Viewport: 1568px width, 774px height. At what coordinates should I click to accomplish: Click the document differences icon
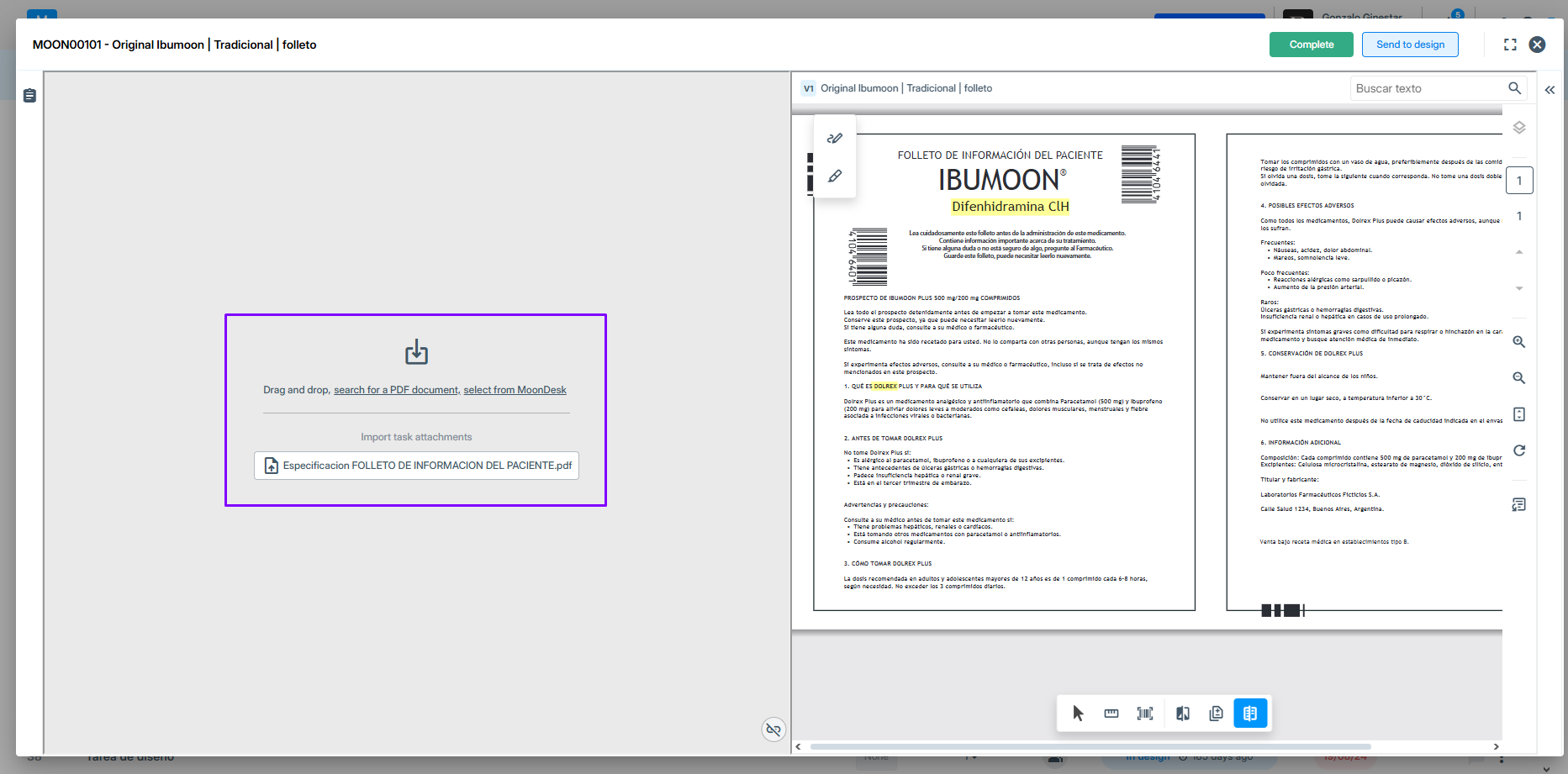click(x=1217, y=713)
